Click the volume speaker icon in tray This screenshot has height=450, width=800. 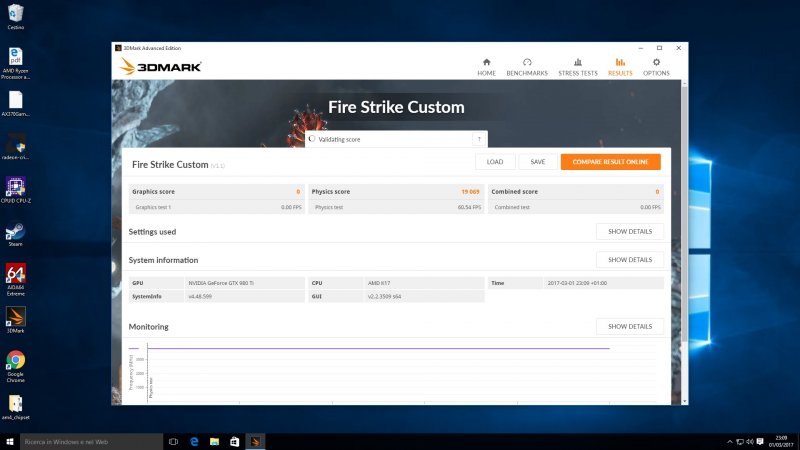coord(749,442)
